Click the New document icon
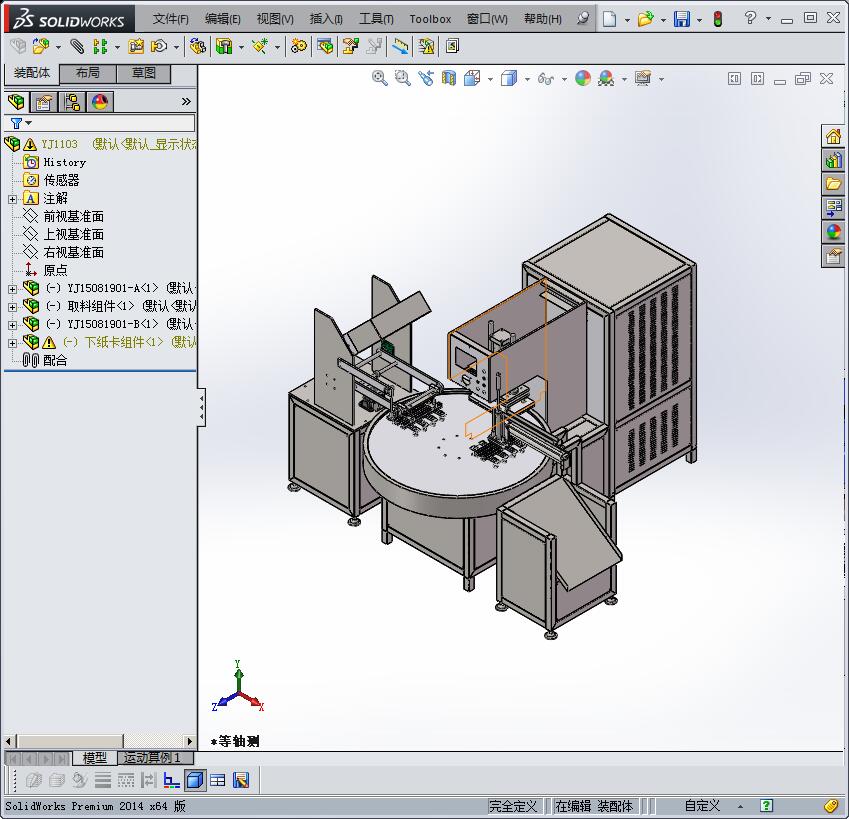 tap(610, 19)
